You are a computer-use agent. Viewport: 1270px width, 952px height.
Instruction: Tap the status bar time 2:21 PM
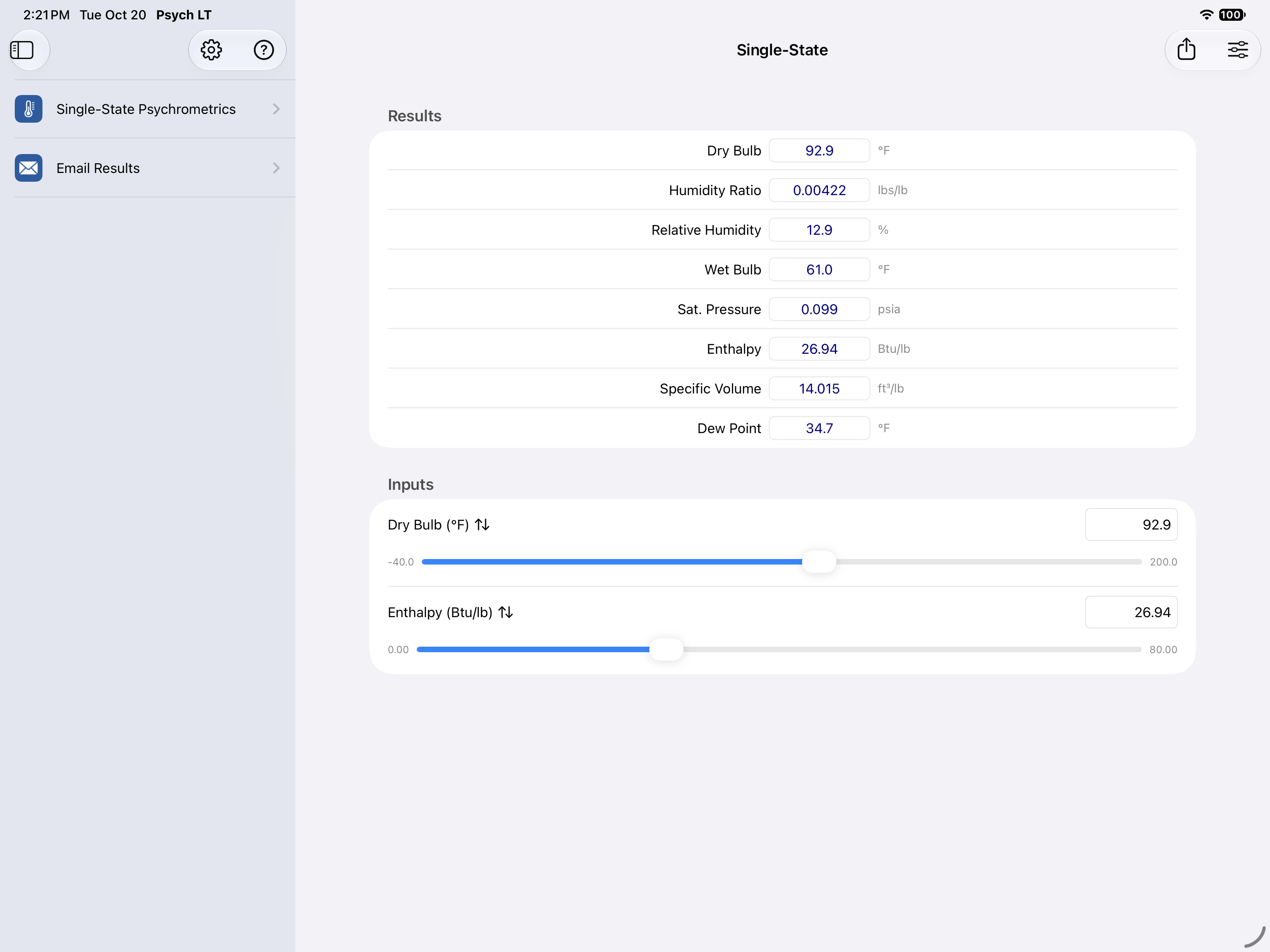47,15
